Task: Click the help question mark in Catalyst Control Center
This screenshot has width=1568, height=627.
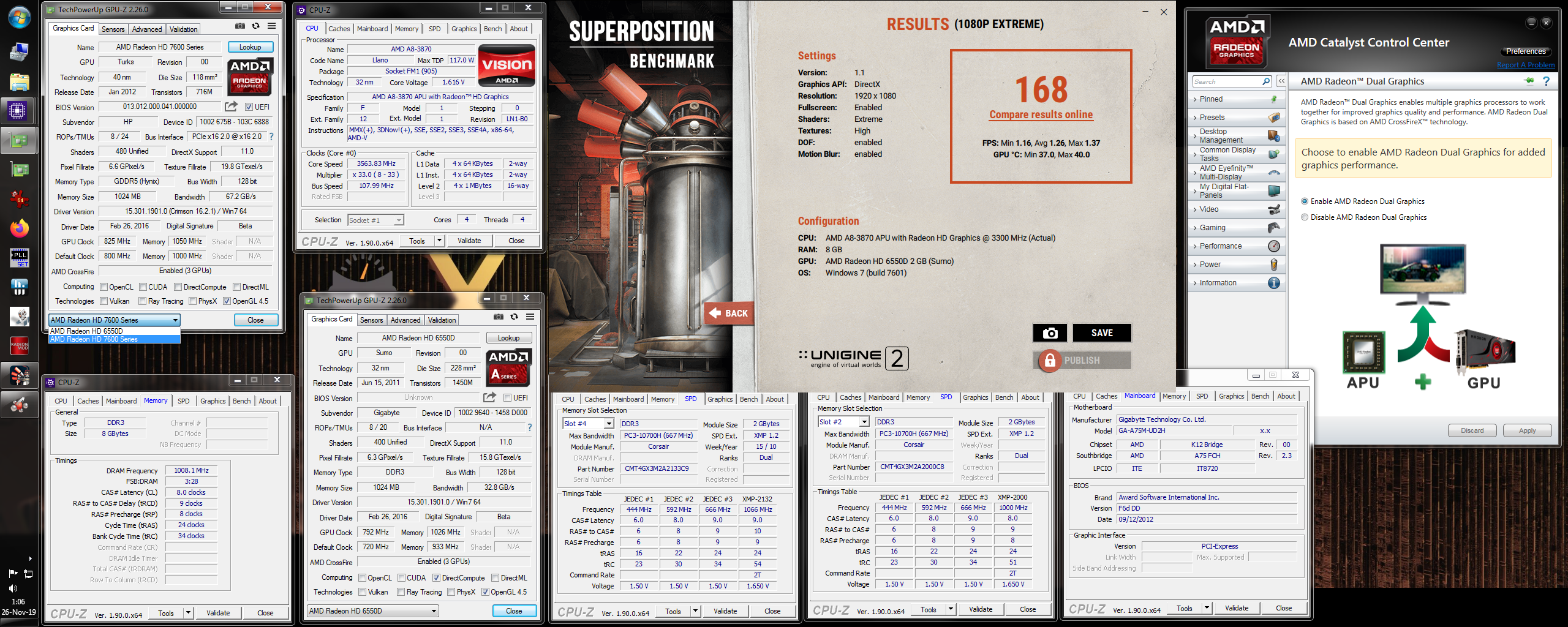Action: tap(1546, 81)
